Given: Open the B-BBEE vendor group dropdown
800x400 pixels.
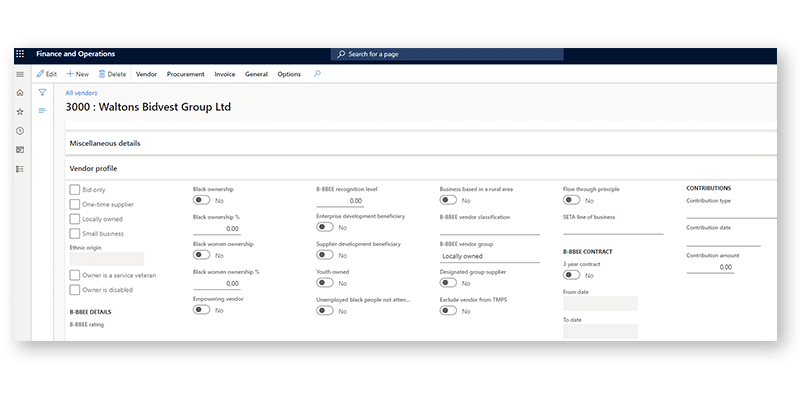Looking at the screenshot, I should tap(489, 256).
